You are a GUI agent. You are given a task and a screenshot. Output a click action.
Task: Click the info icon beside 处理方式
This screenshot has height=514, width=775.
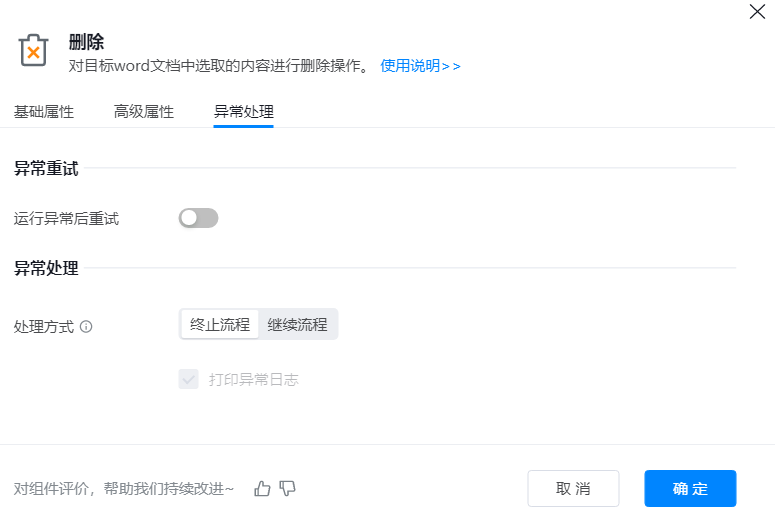coord(86,326)
